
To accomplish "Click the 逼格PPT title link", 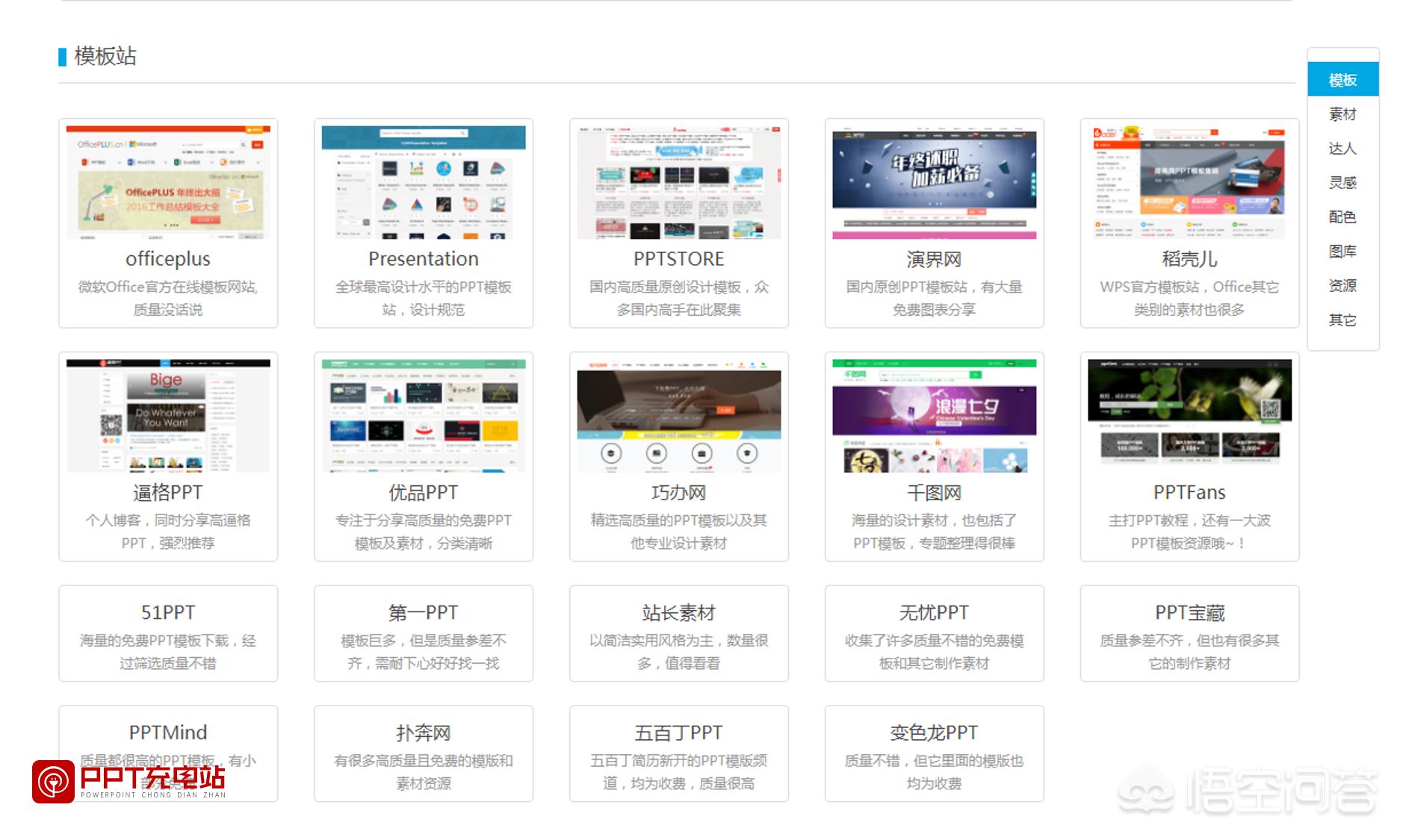I will (x=168, y=493).
